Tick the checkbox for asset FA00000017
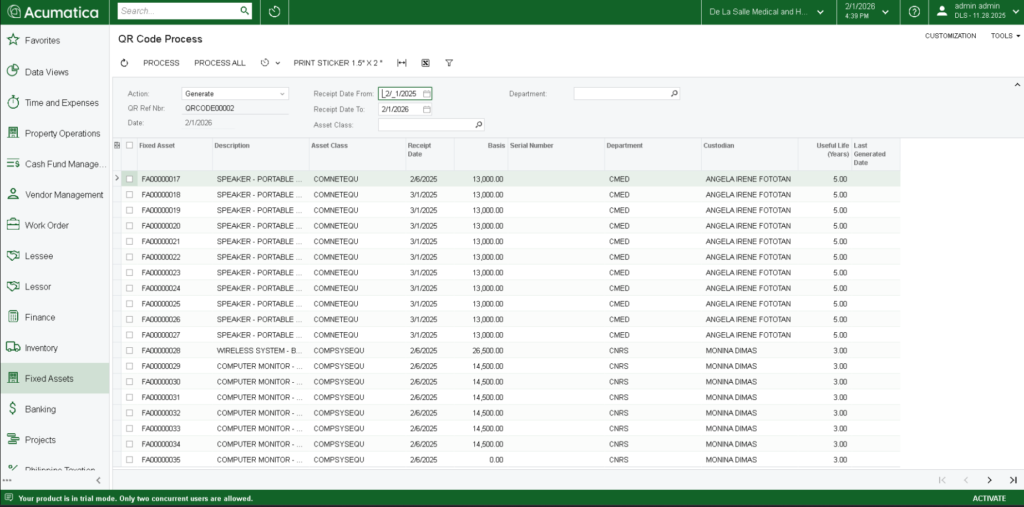 tap(129, 179)
